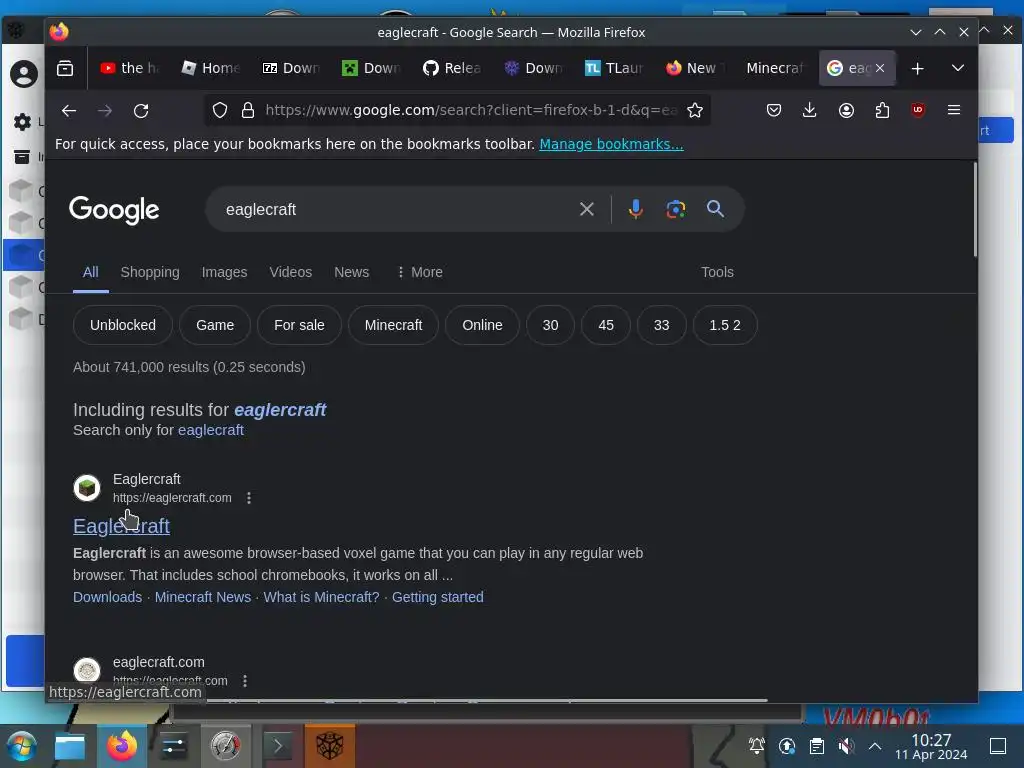Search by image with Google Lens
Image resolution: width=1024 pixels, height=768 pixels.
pyautogui.click(x=675, y=209)
